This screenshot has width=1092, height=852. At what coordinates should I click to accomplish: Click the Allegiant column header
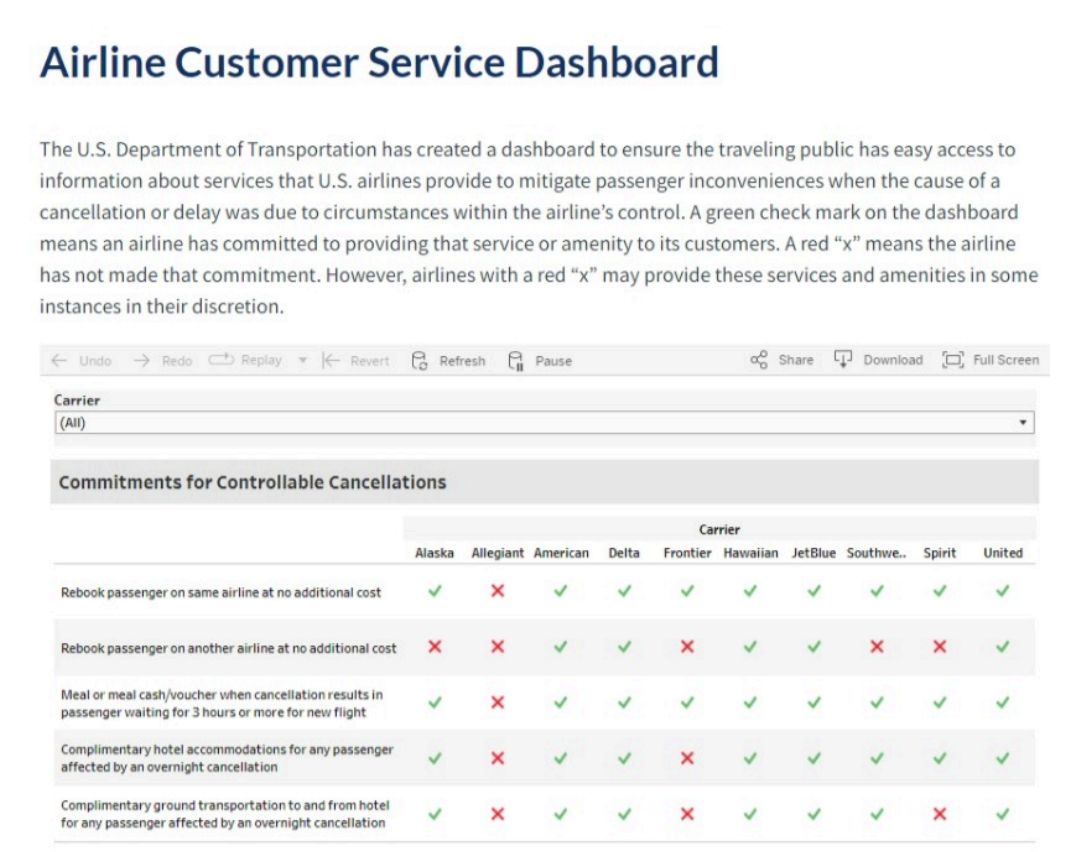(x=497, y=553)
